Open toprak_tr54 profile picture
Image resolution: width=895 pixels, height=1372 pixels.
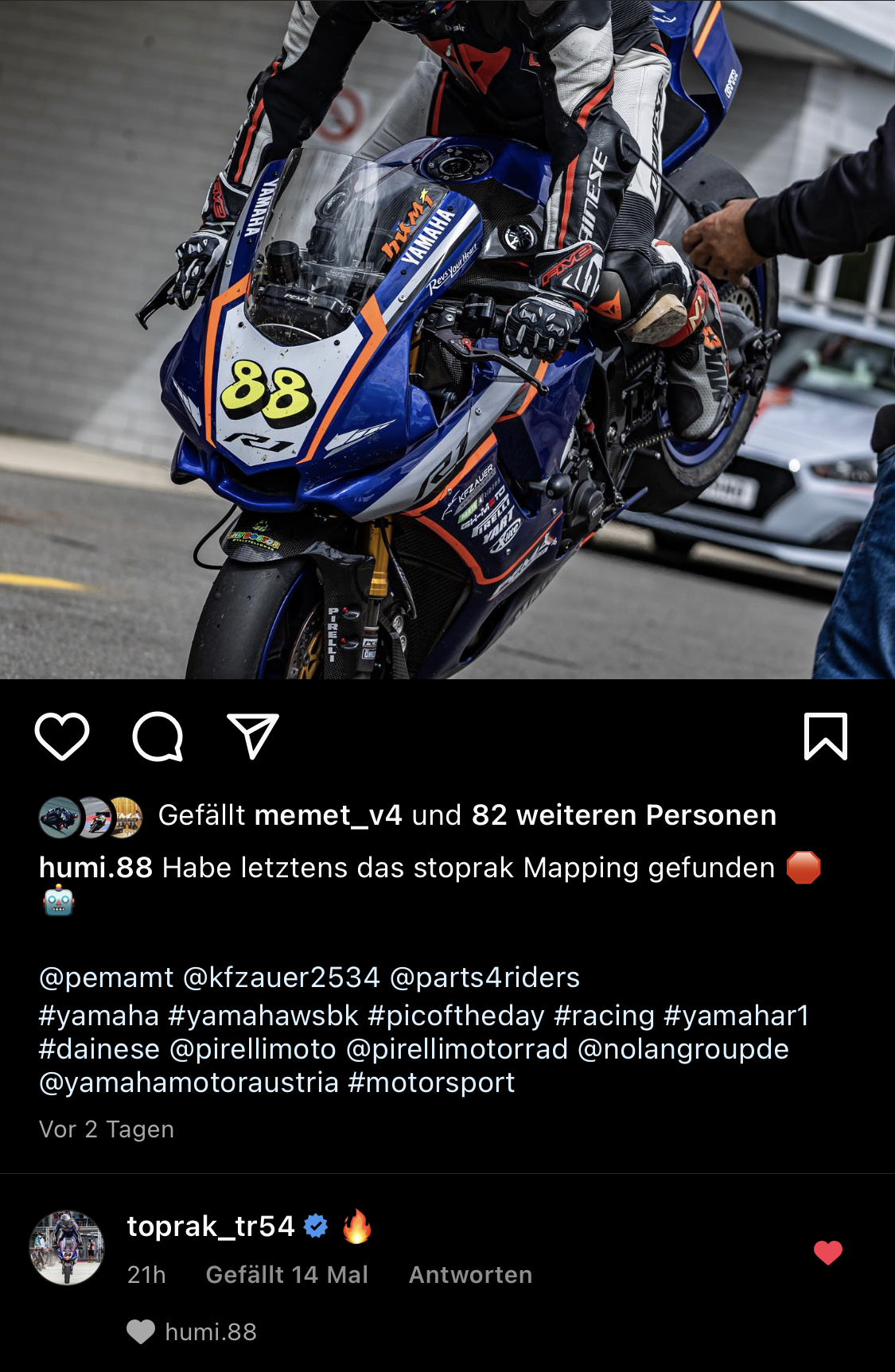[x=67, y=1248]
